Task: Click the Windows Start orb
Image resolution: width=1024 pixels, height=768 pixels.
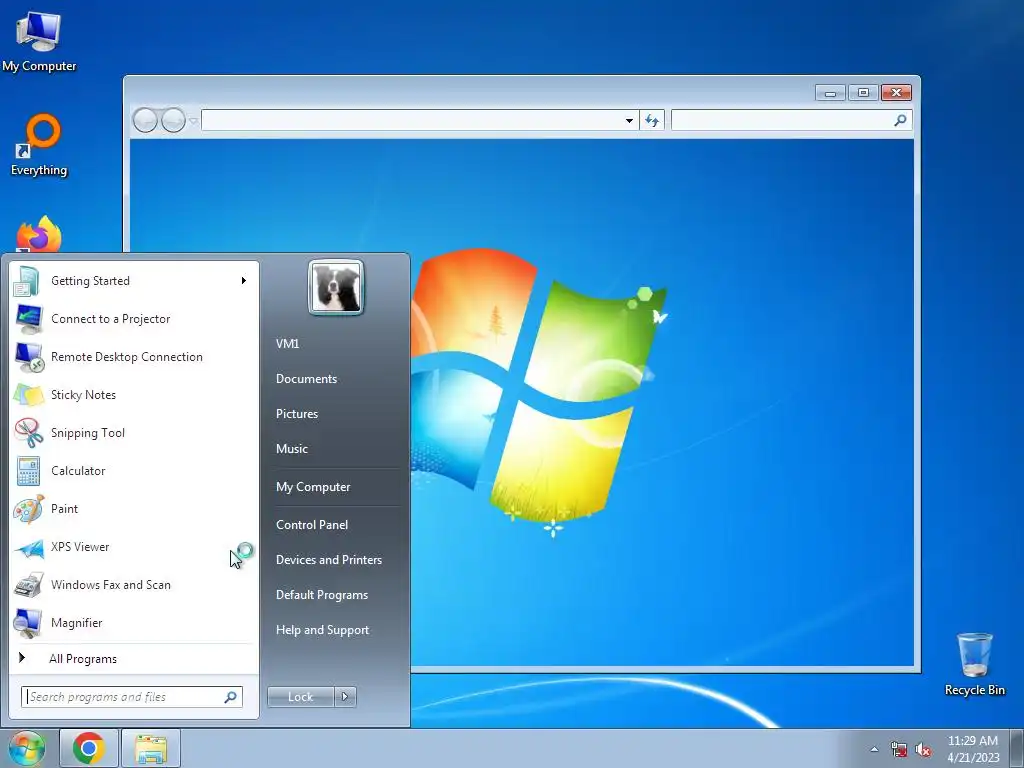Action: click(26, 748)
